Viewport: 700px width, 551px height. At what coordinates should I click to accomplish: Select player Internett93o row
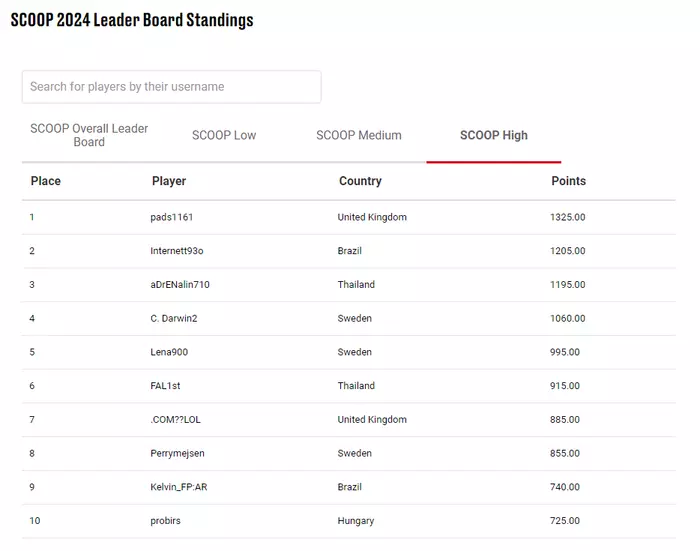click(x=349, y=251)
